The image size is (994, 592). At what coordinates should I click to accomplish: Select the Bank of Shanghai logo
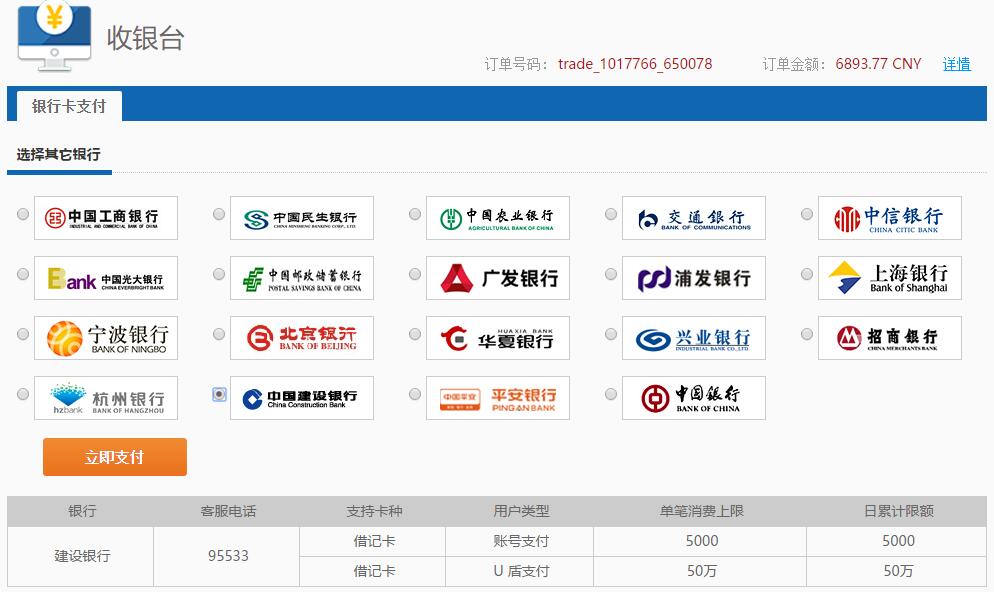889,278
